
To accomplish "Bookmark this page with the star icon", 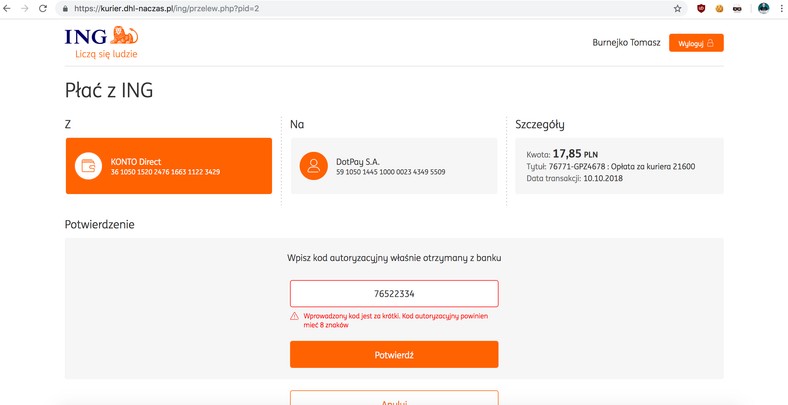I will click(677, 8).
